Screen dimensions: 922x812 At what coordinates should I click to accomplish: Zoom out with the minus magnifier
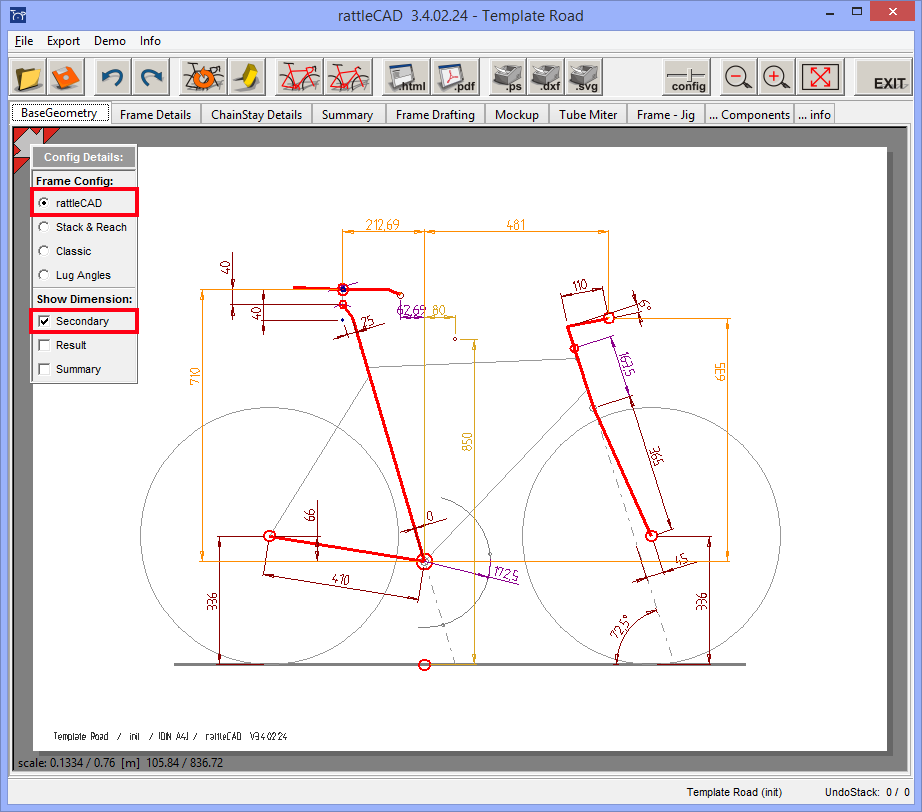(x=738, y=78)
